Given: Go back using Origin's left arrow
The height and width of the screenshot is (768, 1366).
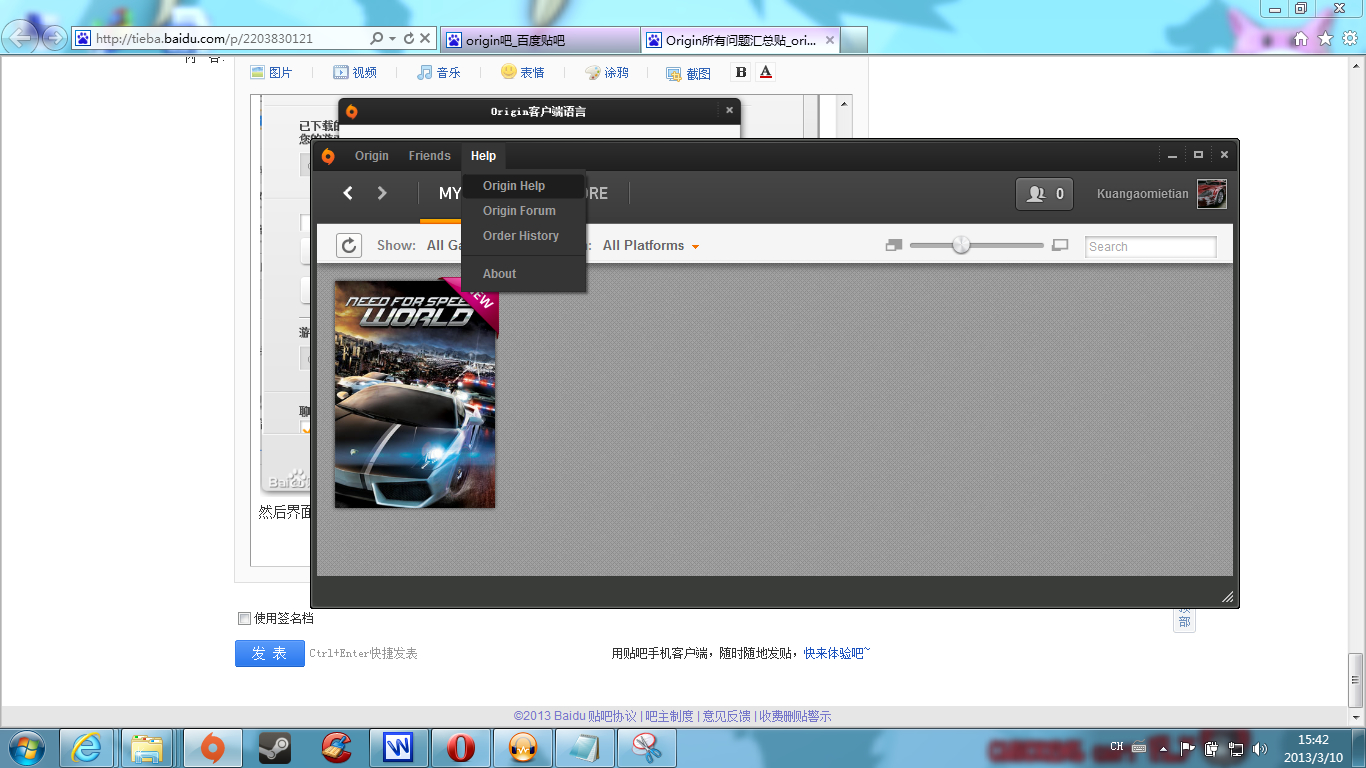Looking at the screenshot, I should [348, 193].
